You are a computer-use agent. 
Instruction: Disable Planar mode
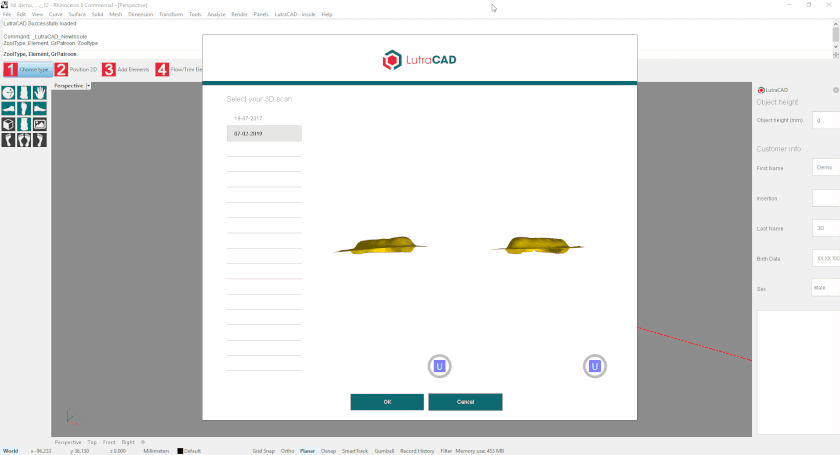point(307,451)
